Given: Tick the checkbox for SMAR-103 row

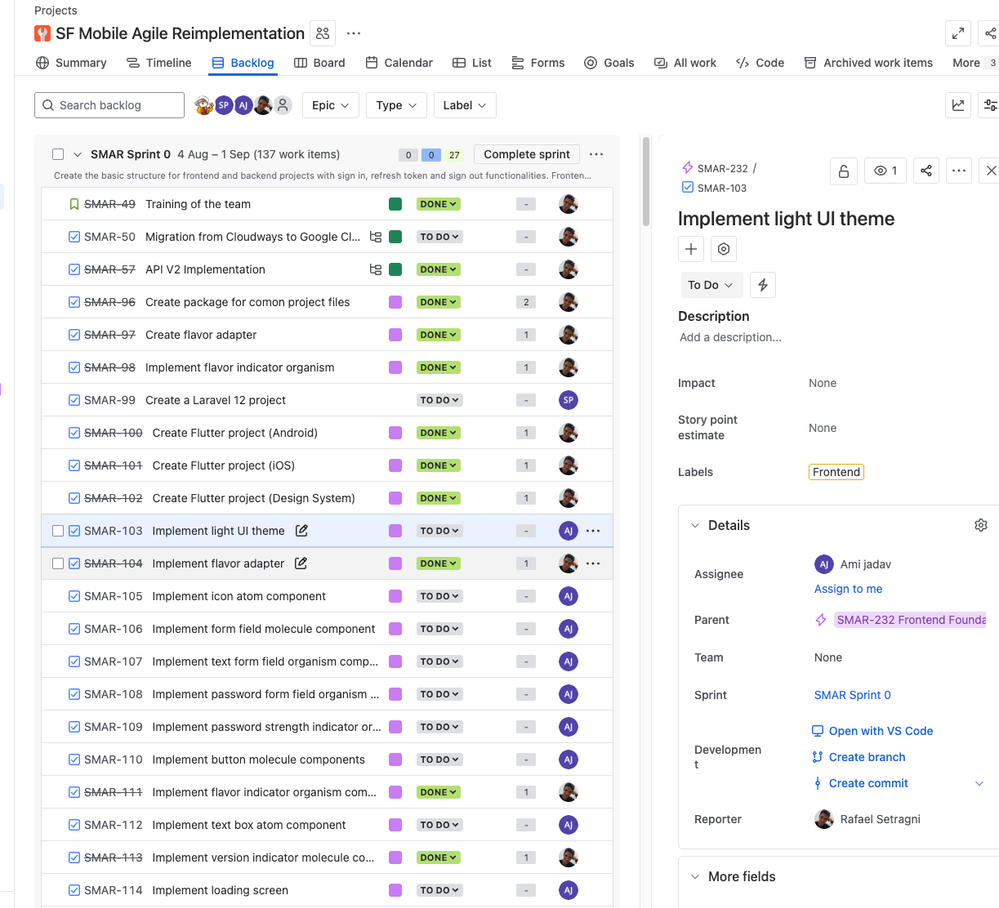Looking at the screenshot, I should (58, 531).
